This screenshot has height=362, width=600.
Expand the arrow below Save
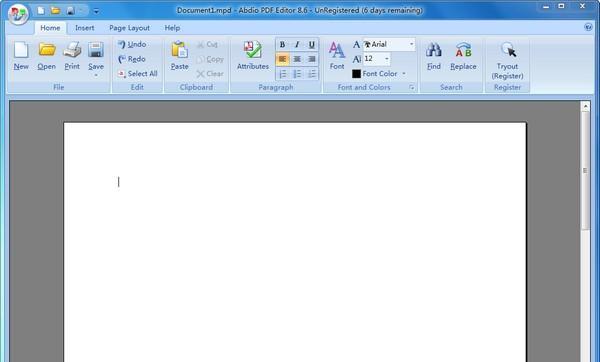pyautogui.click(x=96, y=75)
